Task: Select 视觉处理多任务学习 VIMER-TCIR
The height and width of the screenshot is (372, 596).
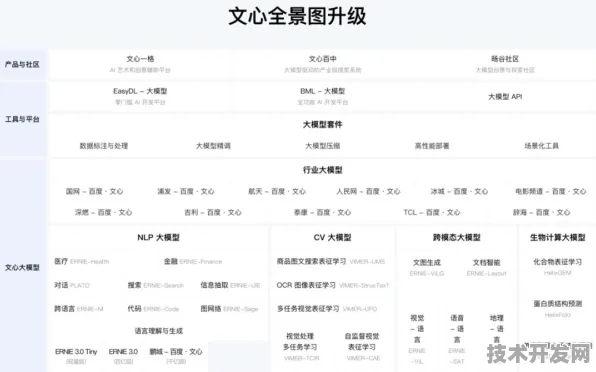Action: coord(300,347)
